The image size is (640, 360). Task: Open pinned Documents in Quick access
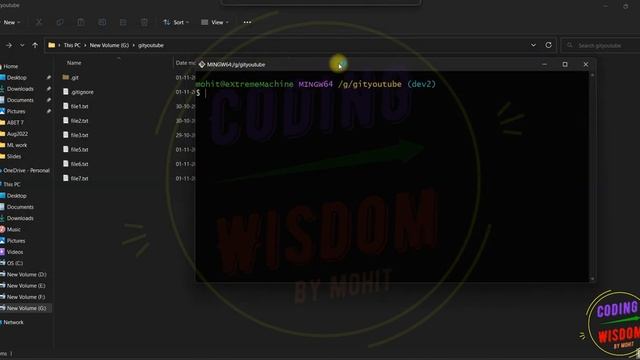20,100
